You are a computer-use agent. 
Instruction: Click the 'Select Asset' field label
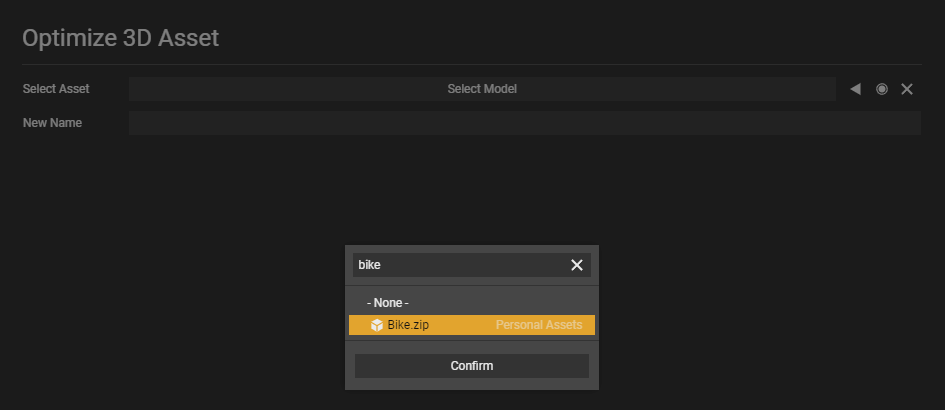(56, 89)
